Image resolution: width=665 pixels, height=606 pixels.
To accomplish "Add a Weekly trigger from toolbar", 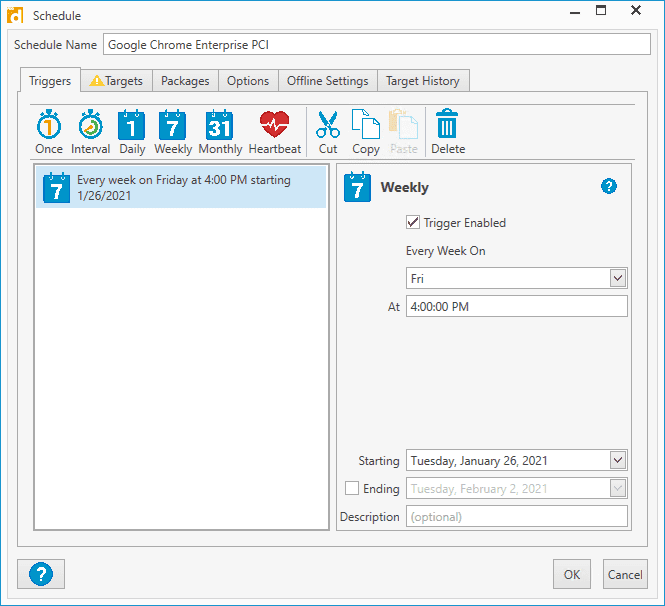I will pyautogui.click(x=173, y=132).
